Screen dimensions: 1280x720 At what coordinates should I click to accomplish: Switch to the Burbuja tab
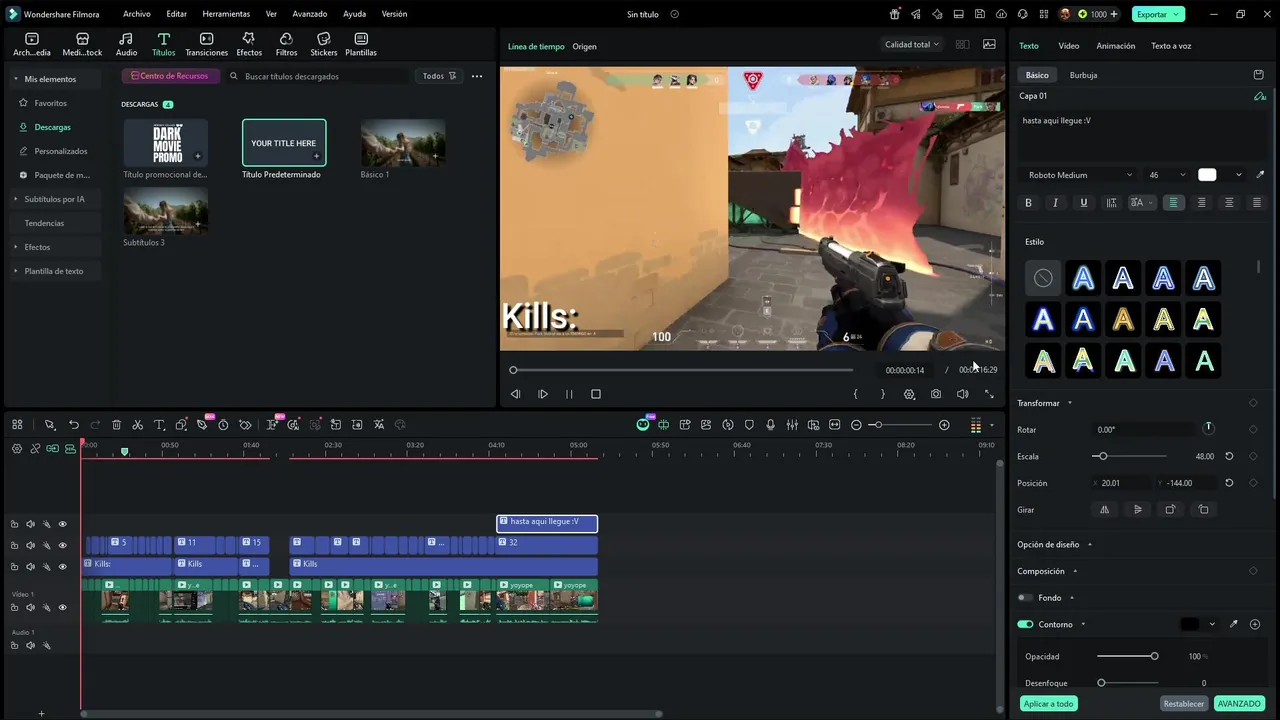click(1083, 75)
